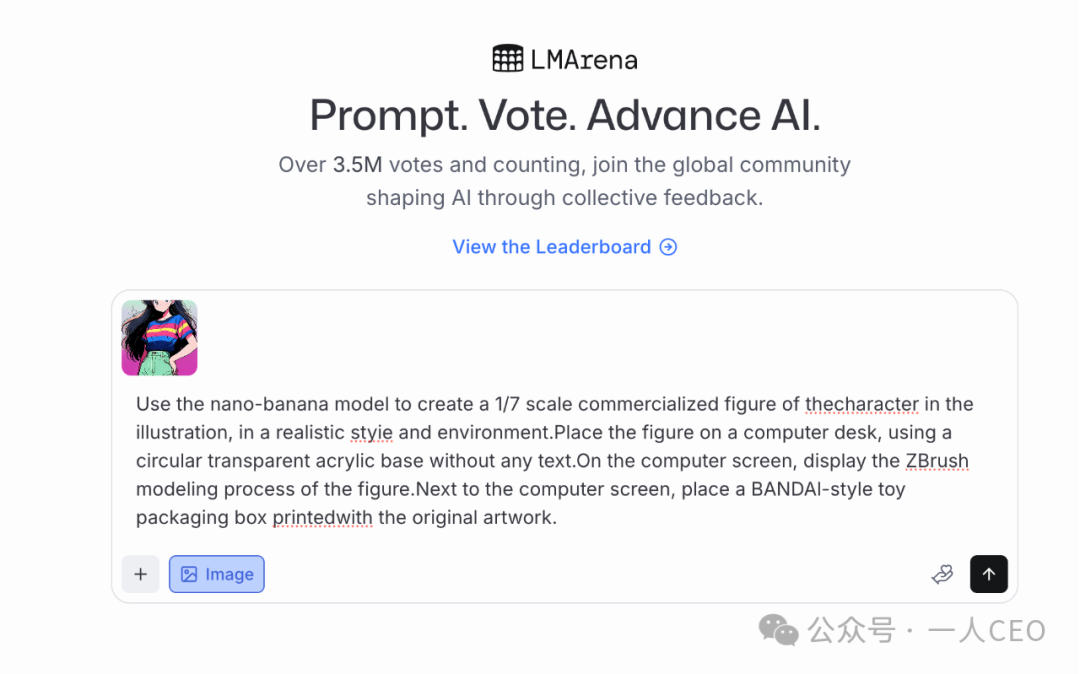The width and height of the screenshot is (1080, 674).
Task: Click the 一人CEO watermark text
Action: [987, 631]
